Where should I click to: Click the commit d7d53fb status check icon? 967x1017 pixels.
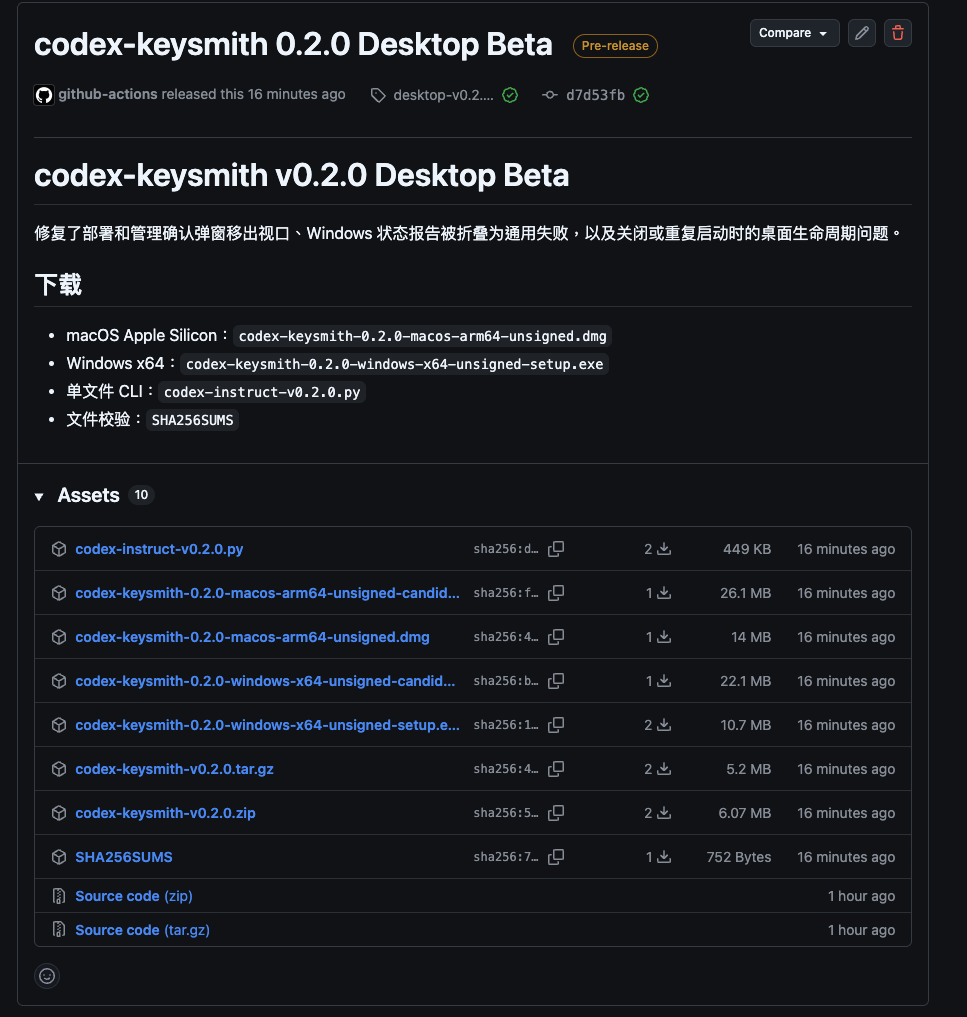(x=641, y=95)
